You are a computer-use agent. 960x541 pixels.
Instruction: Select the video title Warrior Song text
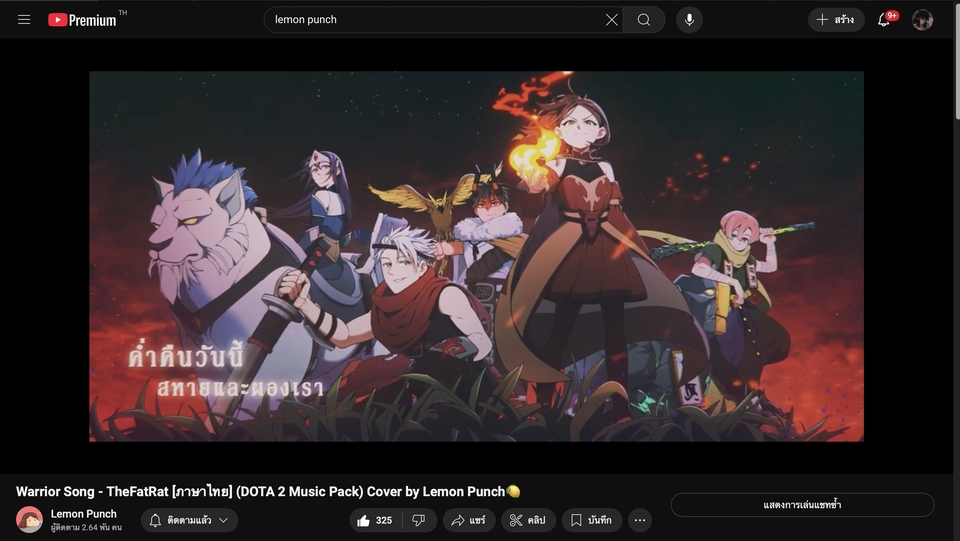268,491
